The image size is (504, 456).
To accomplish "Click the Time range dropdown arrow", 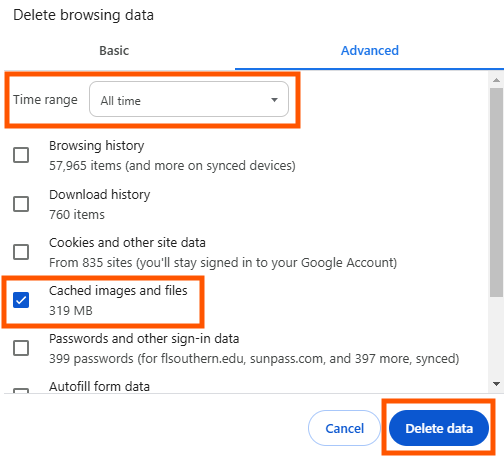I will (x=274, y=100).
